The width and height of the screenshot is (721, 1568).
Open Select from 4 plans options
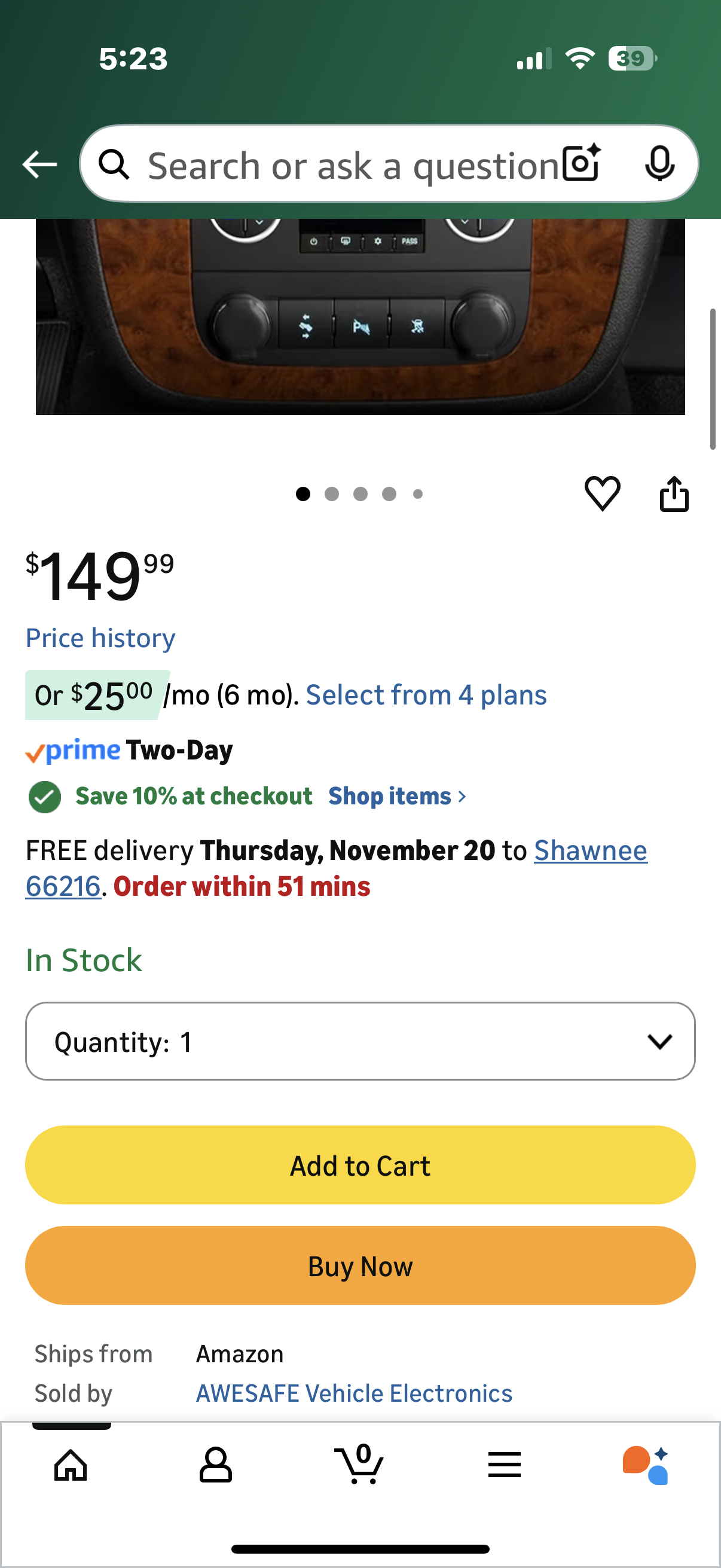click(426, 695)
